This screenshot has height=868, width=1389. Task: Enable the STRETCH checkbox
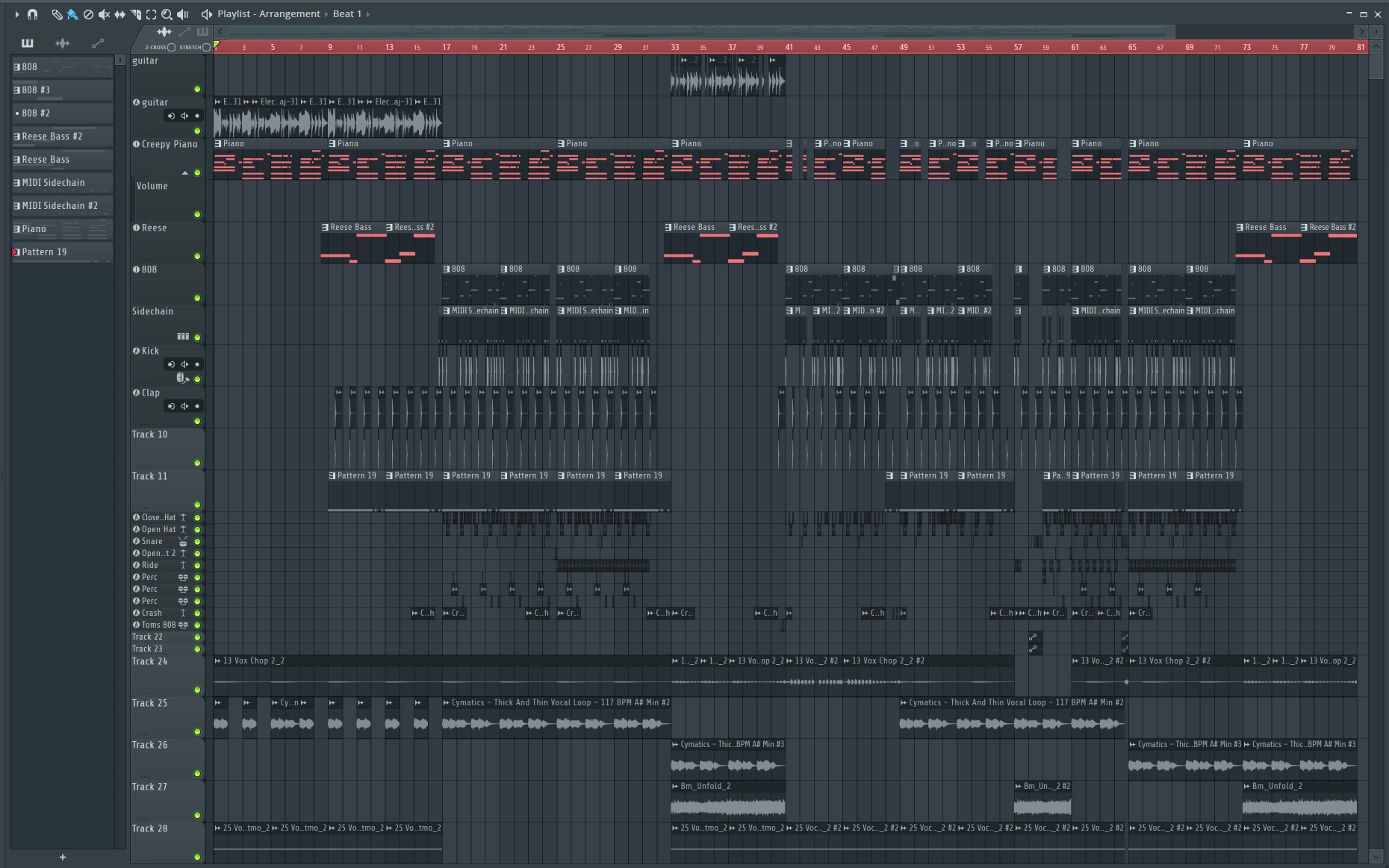(x=207, y=47)
